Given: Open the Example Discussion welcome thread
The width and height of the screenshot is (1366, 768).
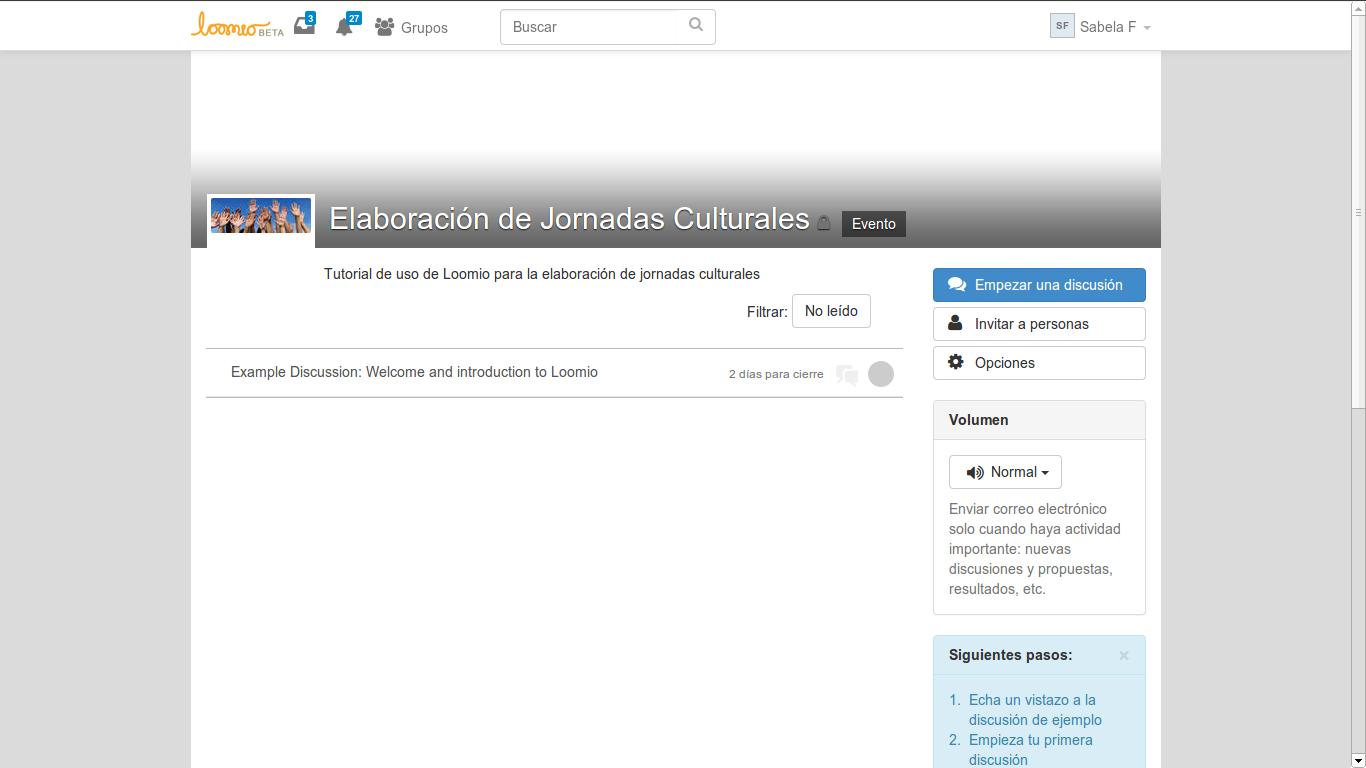Looking at the screenshot, I should pos(414,372).
